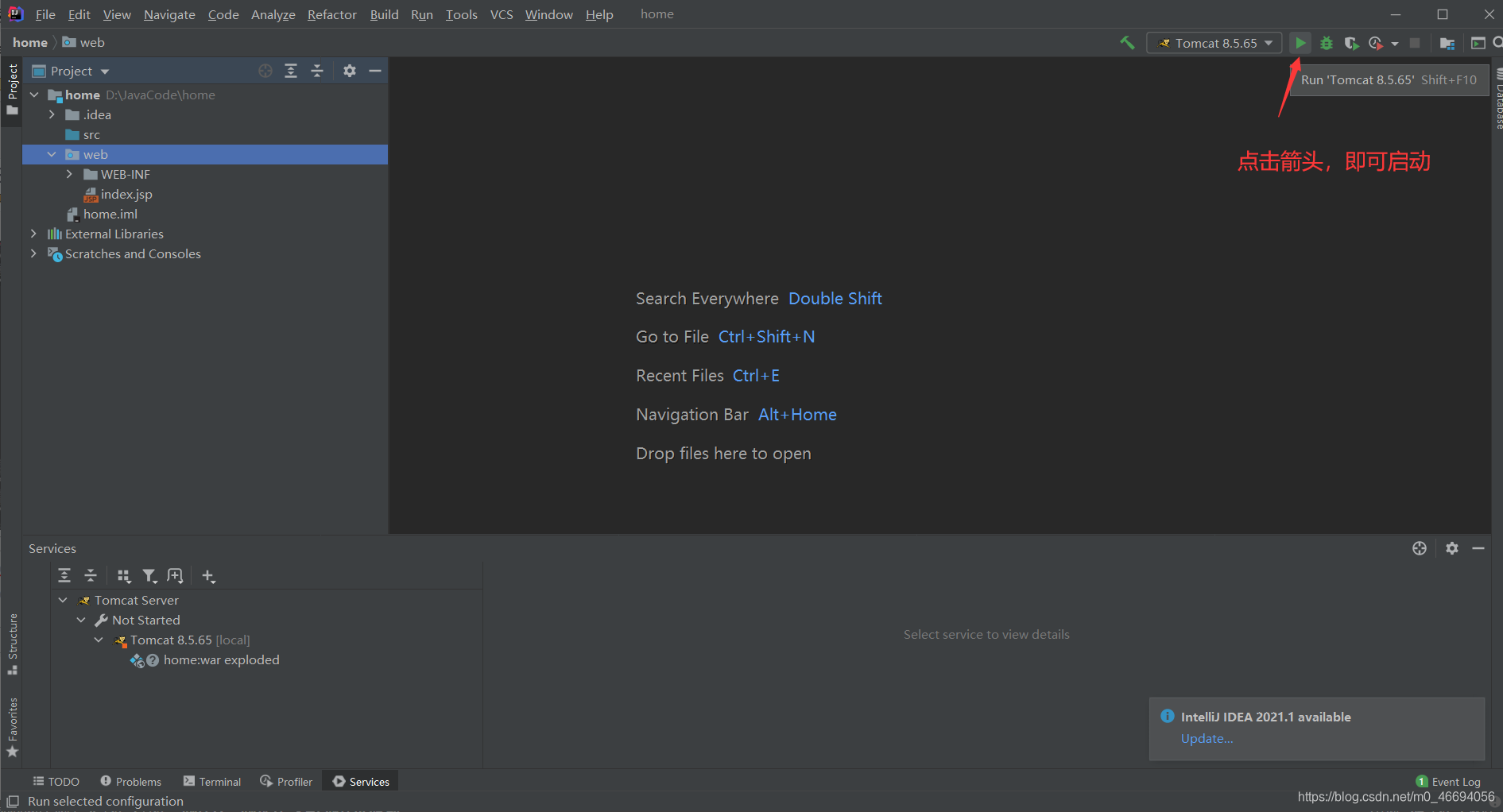This screenshot has height=812, width=1503.
Task: Click the Build Project hammer icon
Action: click(1127, 43)
